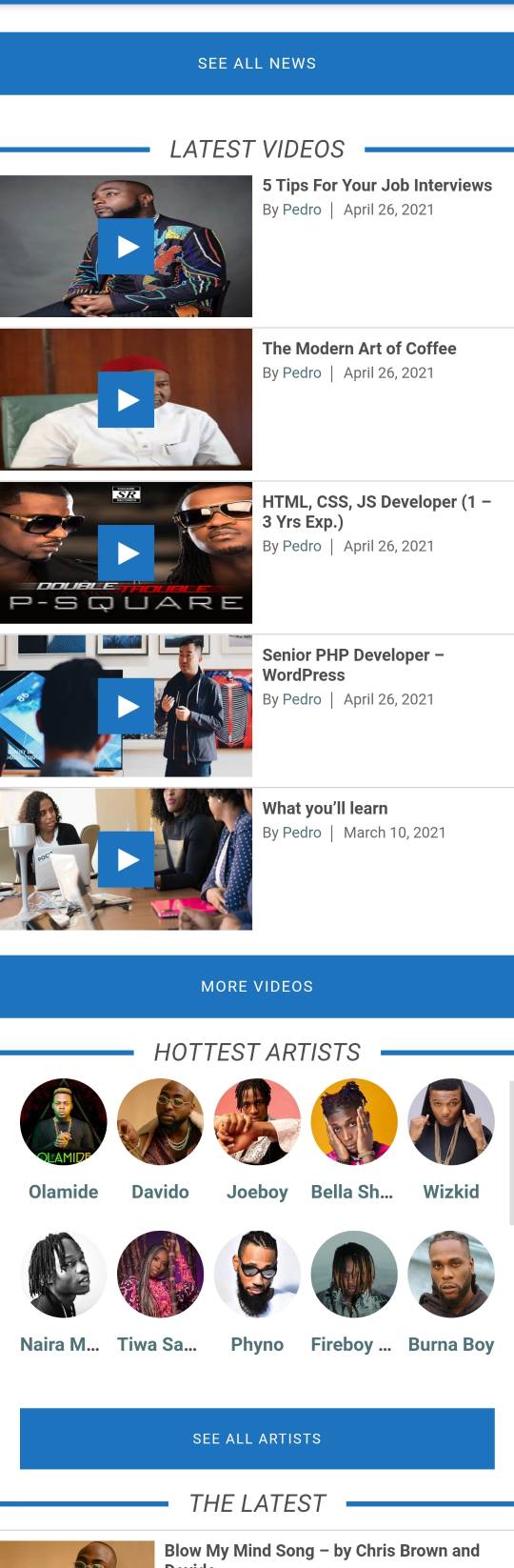514x1568 pixels.
Task: Open author Pedro link under What you'll learn
Action: 302,833
